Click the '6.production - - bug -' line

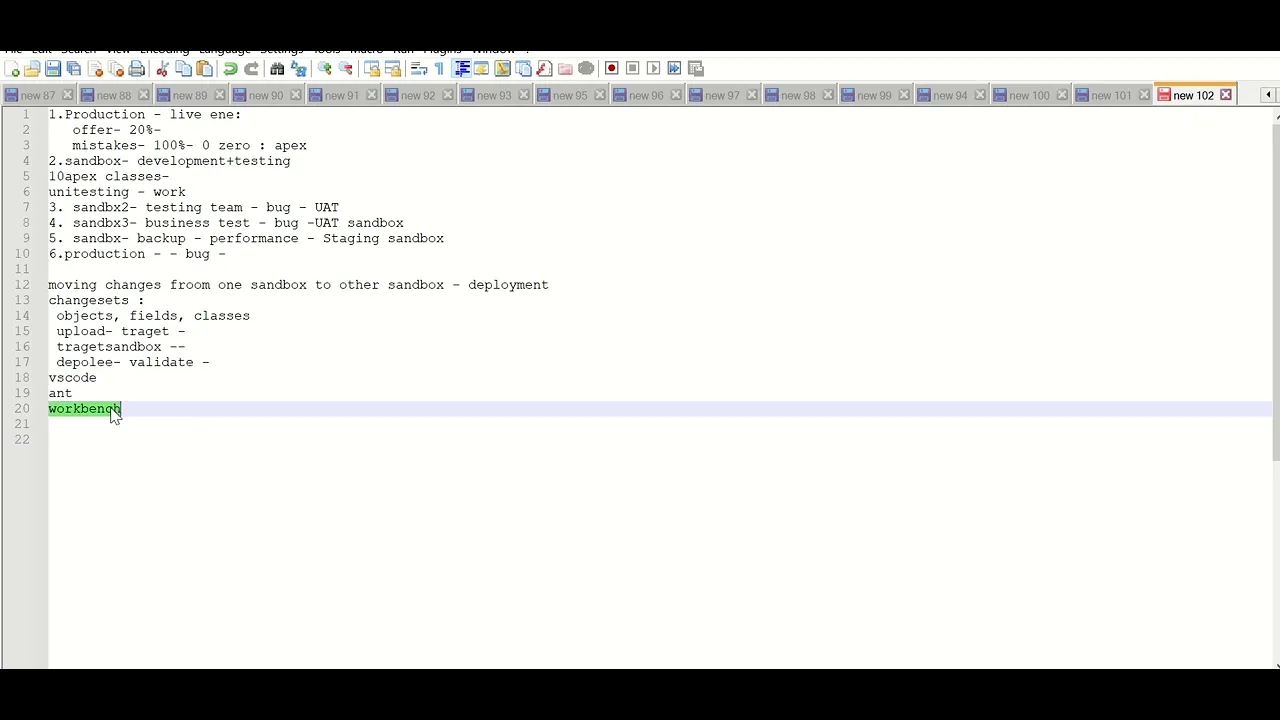pos(137,254)
